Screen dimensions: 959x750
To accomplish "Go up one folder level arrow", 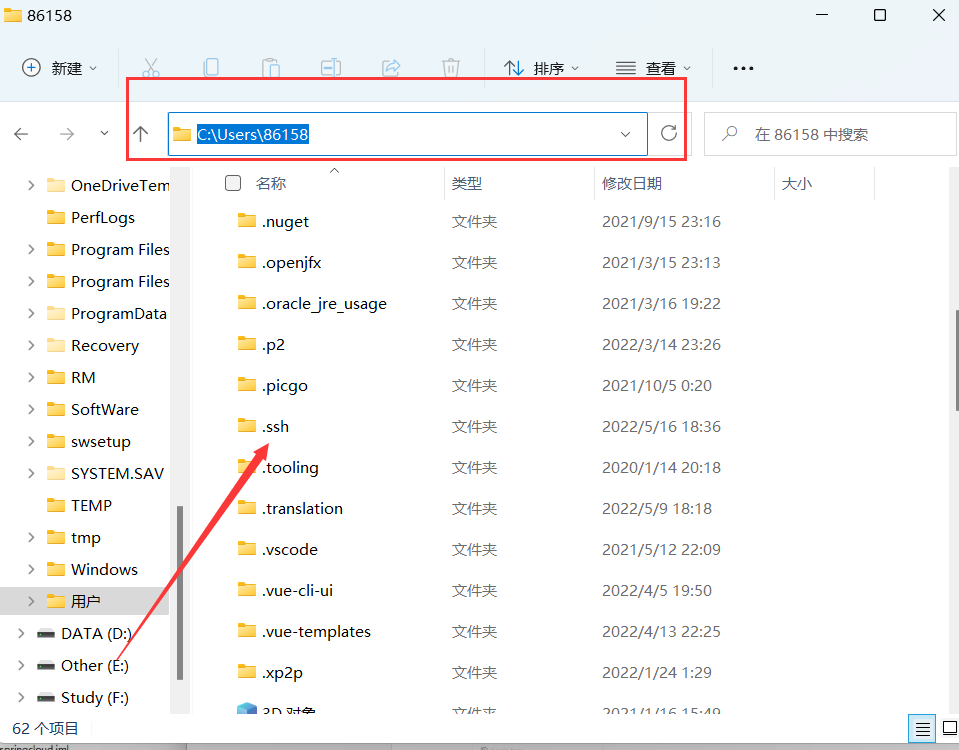I will pyautogui.click(x=141, y=134).
